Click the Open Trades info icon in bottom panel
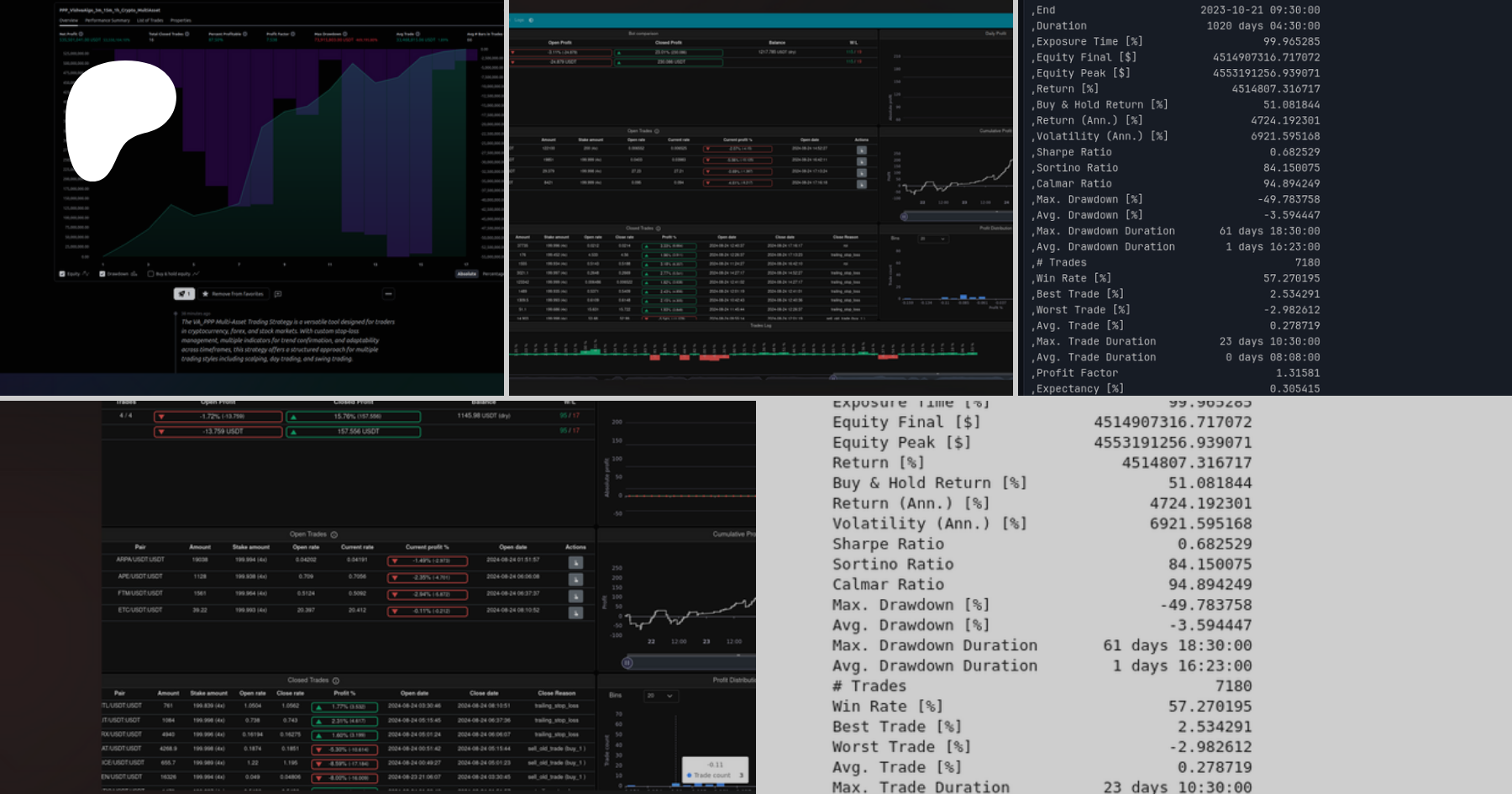This screenshot has height=794, width=1512. 334,534
